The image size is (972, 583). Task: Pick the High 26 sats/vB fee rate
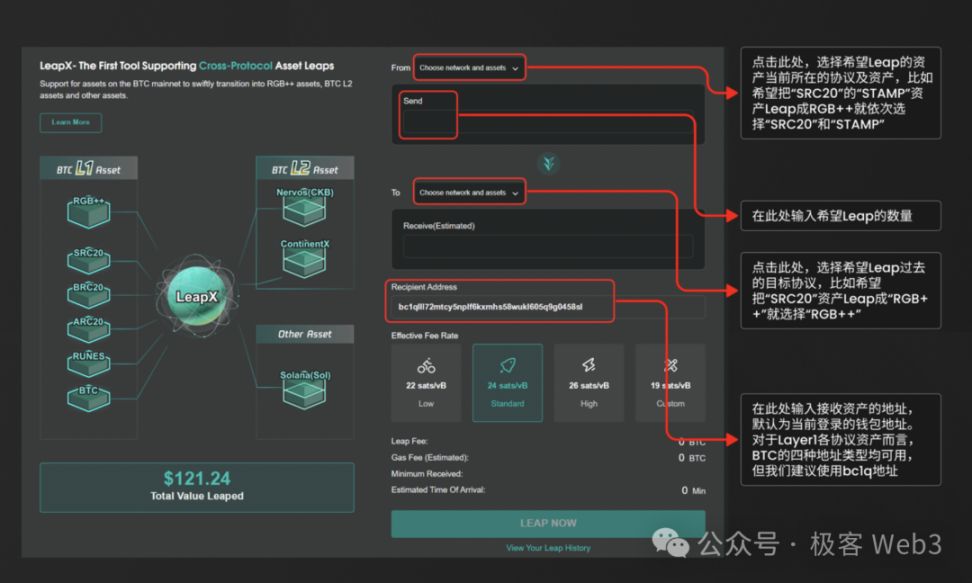(589, 383)
